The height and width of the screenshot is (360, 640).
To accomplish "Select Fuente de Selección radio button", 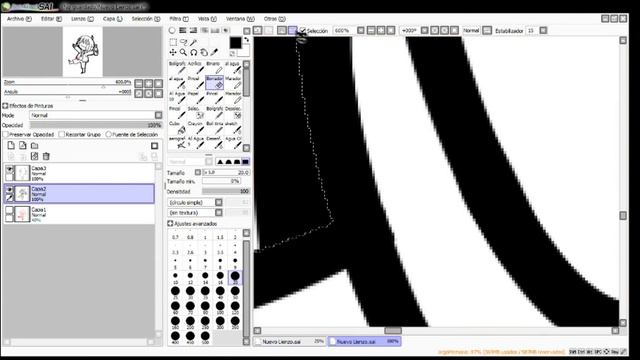I will [x=109, y=134].
